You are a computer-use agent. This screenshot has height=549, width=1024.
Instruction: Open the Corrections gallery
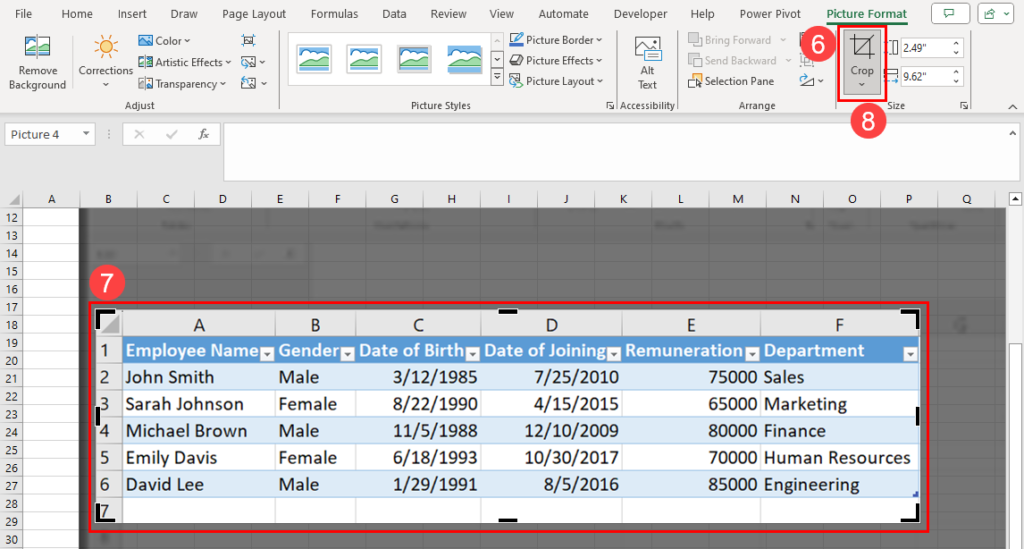(105, 62)
